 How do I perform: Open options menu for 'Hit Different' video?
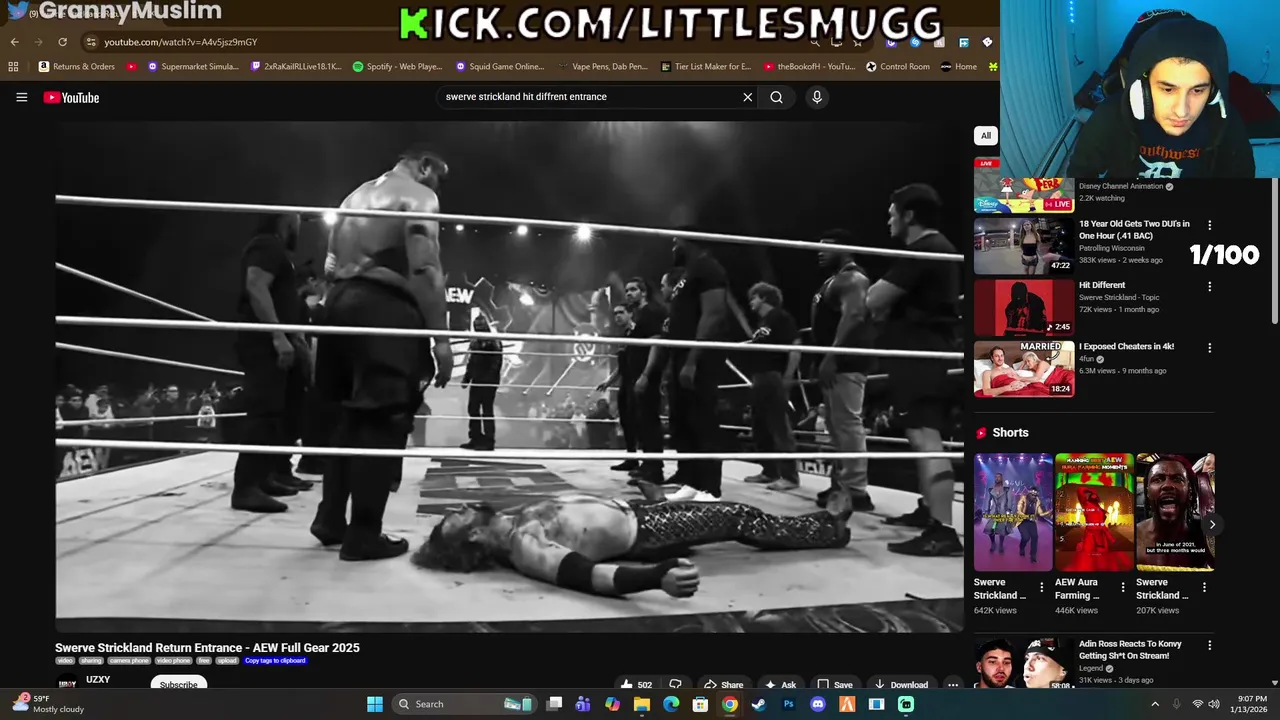tap(1209, 287)
